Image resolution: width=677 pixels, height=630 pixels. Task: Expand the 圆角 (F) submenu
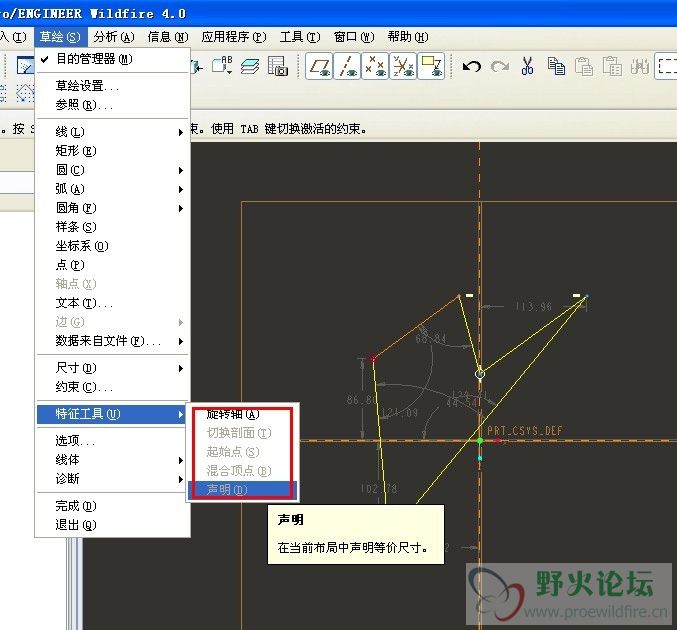[112, 208]
